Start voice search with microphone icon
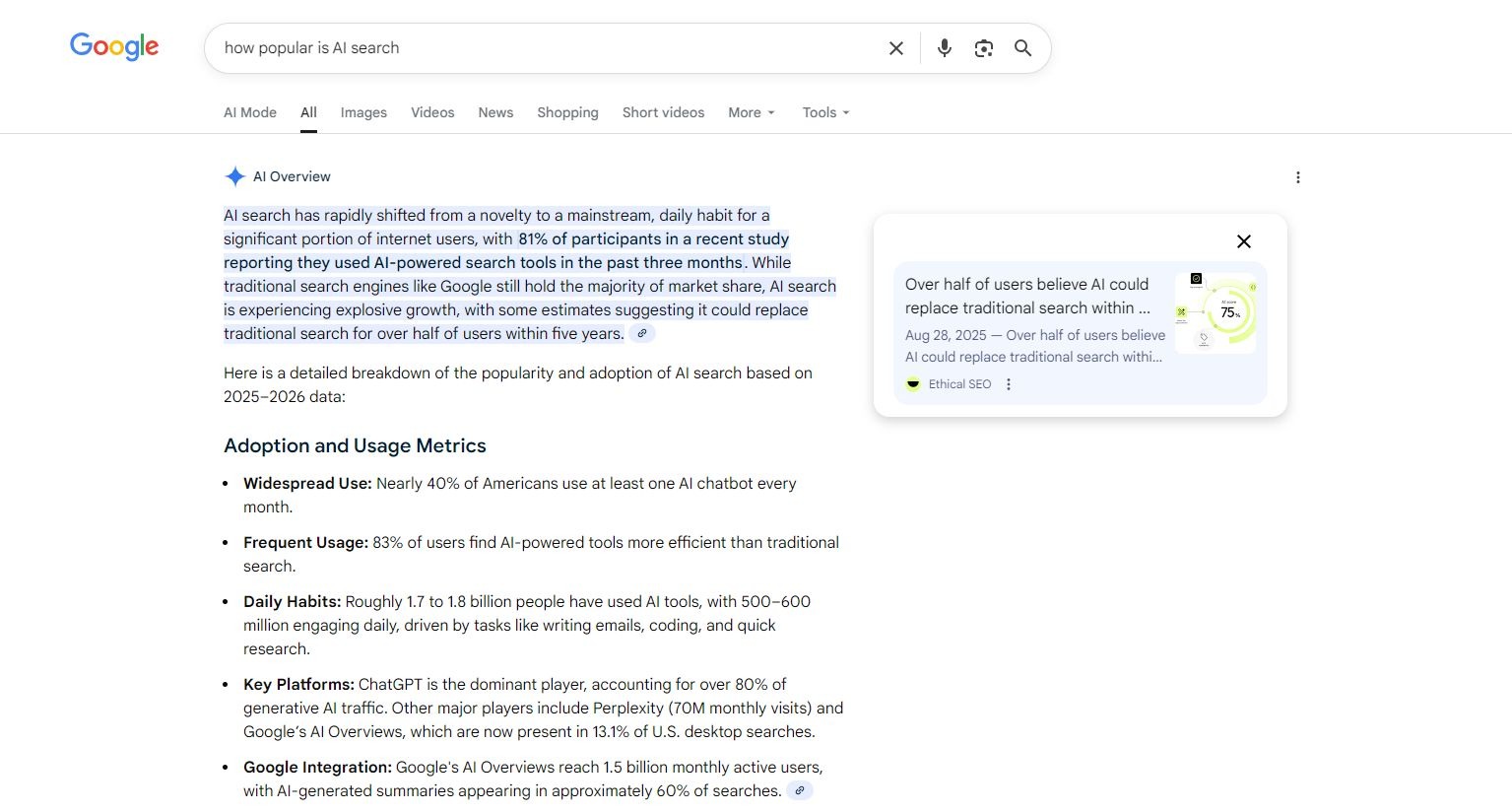This screenshot has height=812, width=1512. (x=944, y=48)
